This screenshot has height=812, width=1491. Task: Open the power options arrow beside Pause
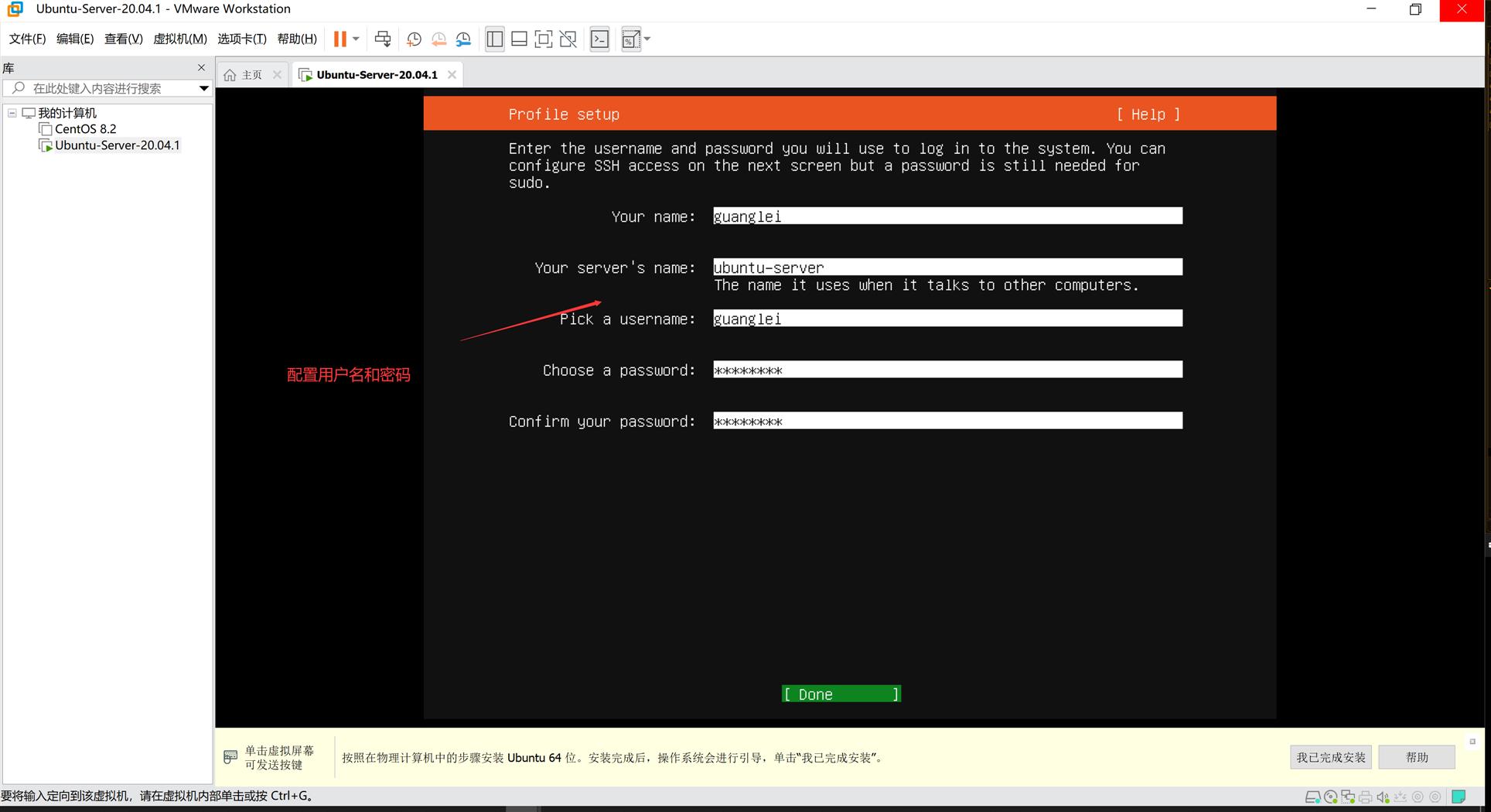tap(356, 39)
